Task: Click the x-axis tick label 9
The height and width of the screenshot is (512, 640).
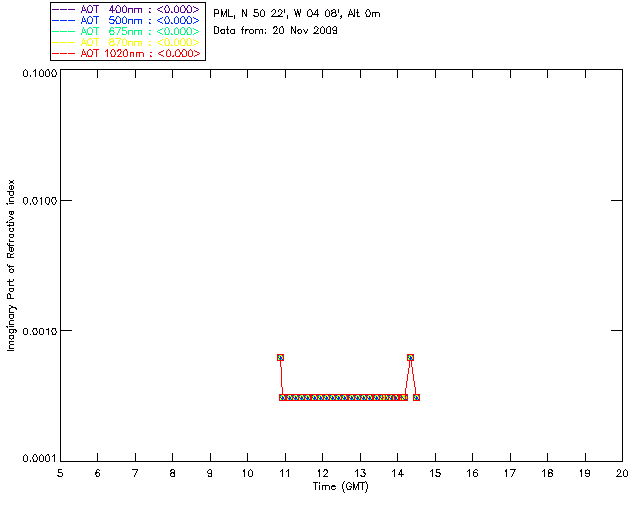Action: click(210, 473)
